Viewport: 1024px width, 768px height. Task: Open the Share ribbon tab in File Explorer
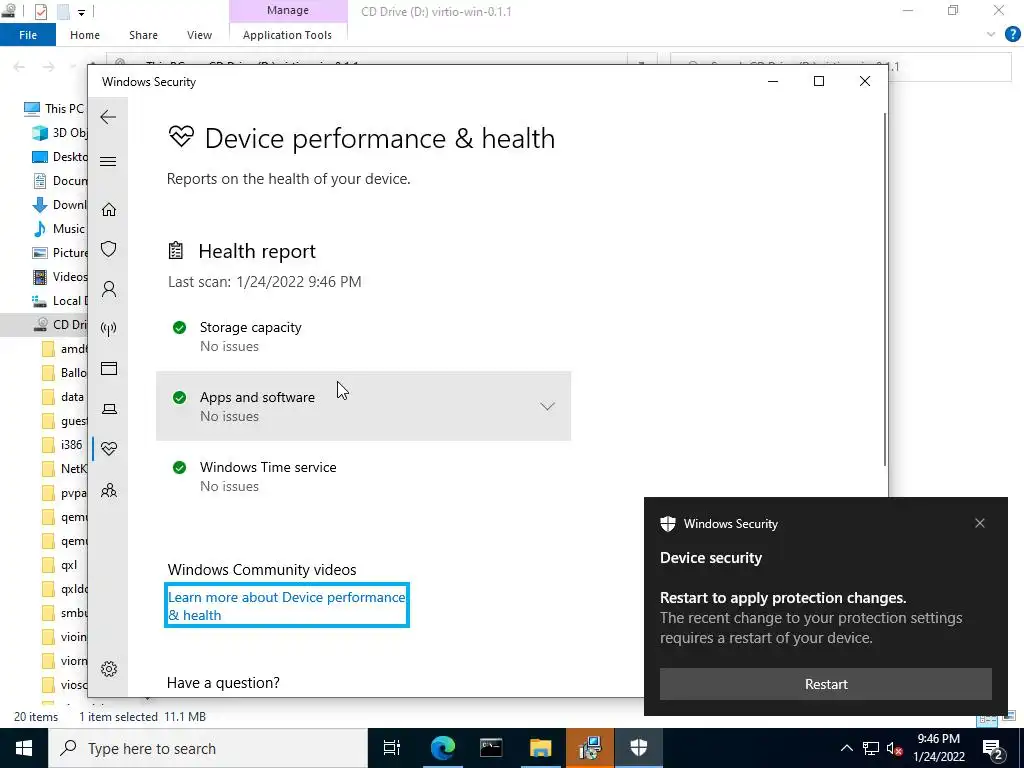[x=143, y=35]
